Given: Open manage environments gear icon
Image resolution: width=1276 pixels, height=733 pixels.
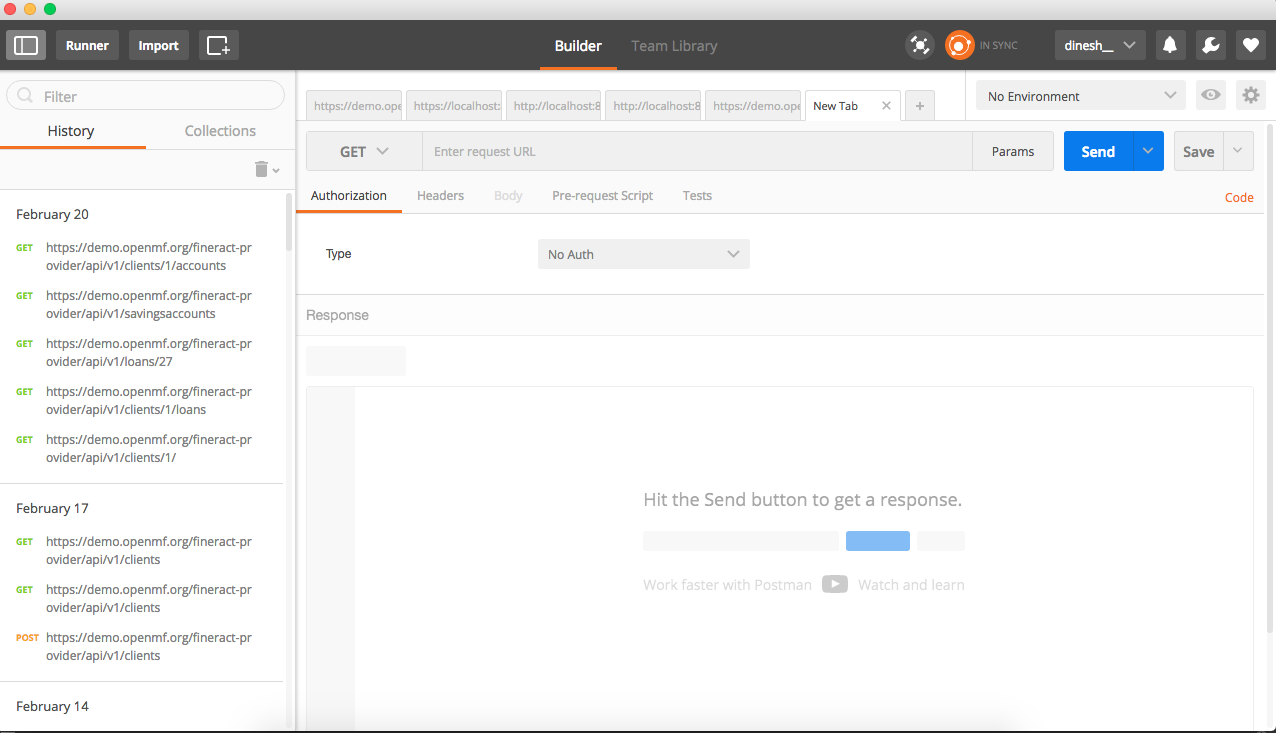Looking at the screenshot, I should 1250,96.
